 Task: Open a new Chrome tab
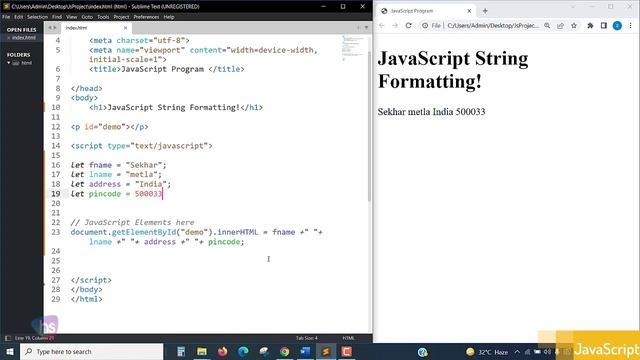click(x=485, y=11)
